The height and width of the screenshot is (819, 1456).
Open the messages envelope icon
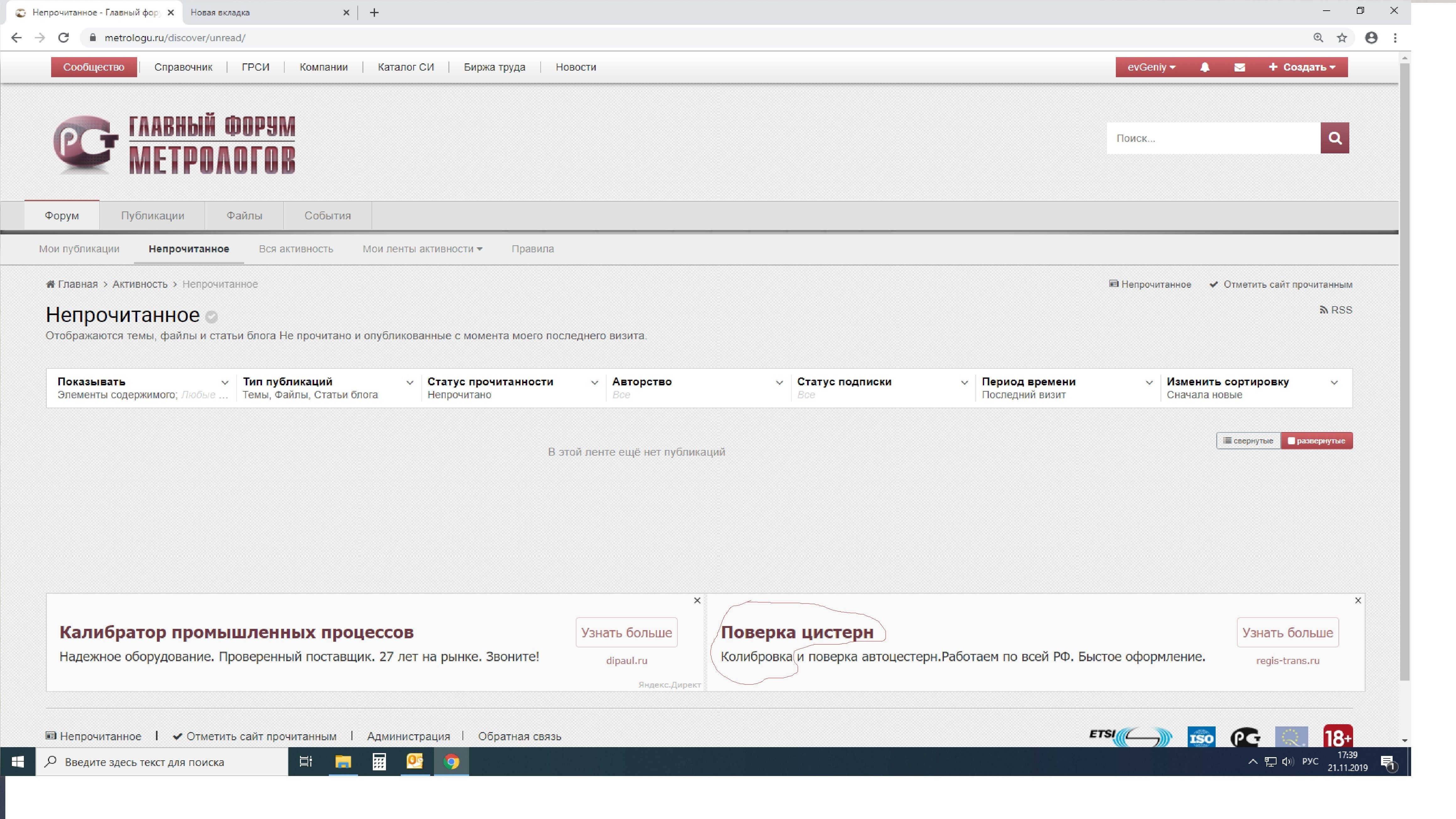coord(1239,67)
